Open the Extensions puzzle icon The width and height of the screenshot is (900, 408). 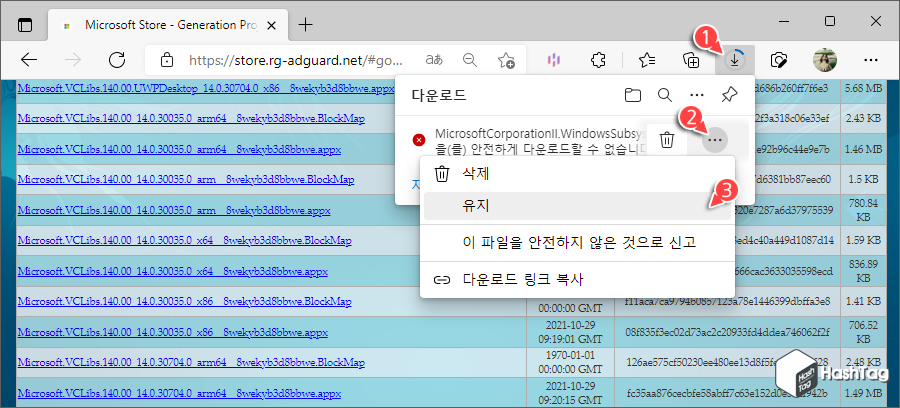pos(598,60)
